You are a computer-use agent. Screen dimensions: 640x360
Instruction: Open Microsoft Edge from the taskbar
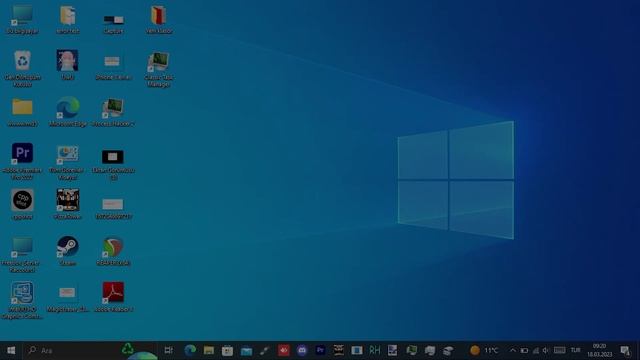pos(190,350)
